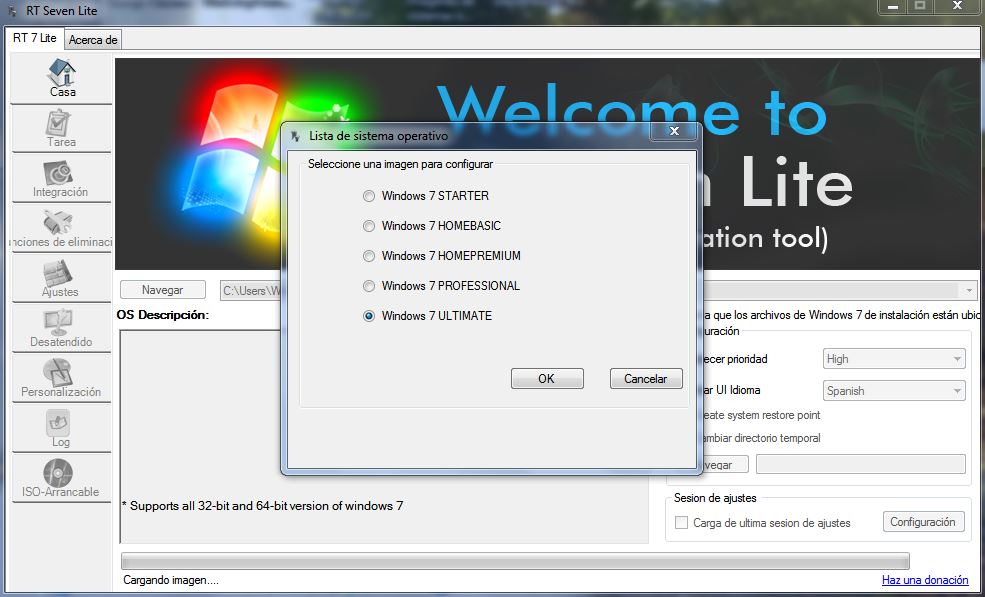Close the Lista de sistema operativo dialog
The image size is (985, 597).
(675, 131)
